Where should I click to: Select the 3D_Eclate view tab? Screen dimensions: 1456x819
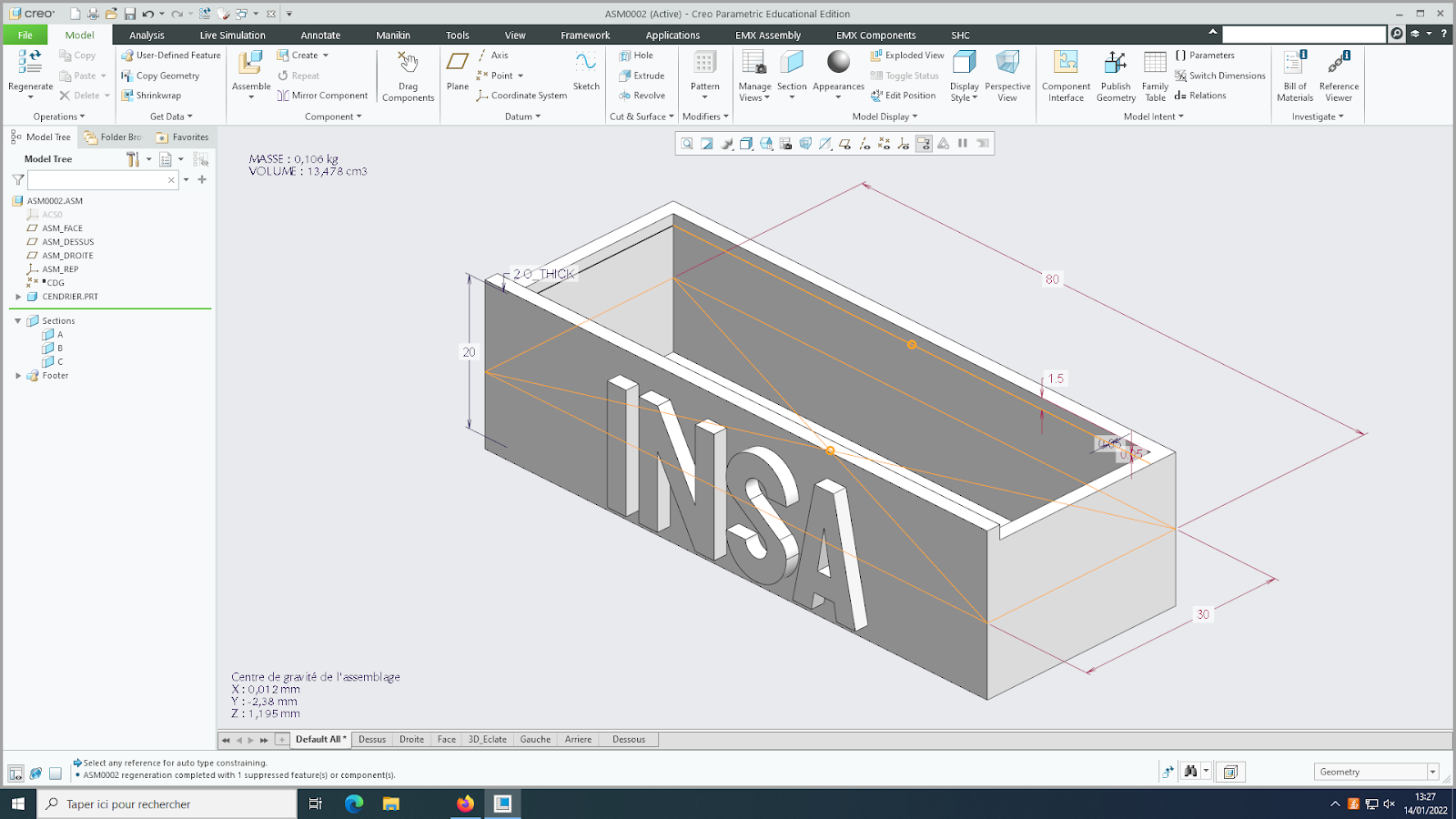pyautogui.click(x=487, y=740)
